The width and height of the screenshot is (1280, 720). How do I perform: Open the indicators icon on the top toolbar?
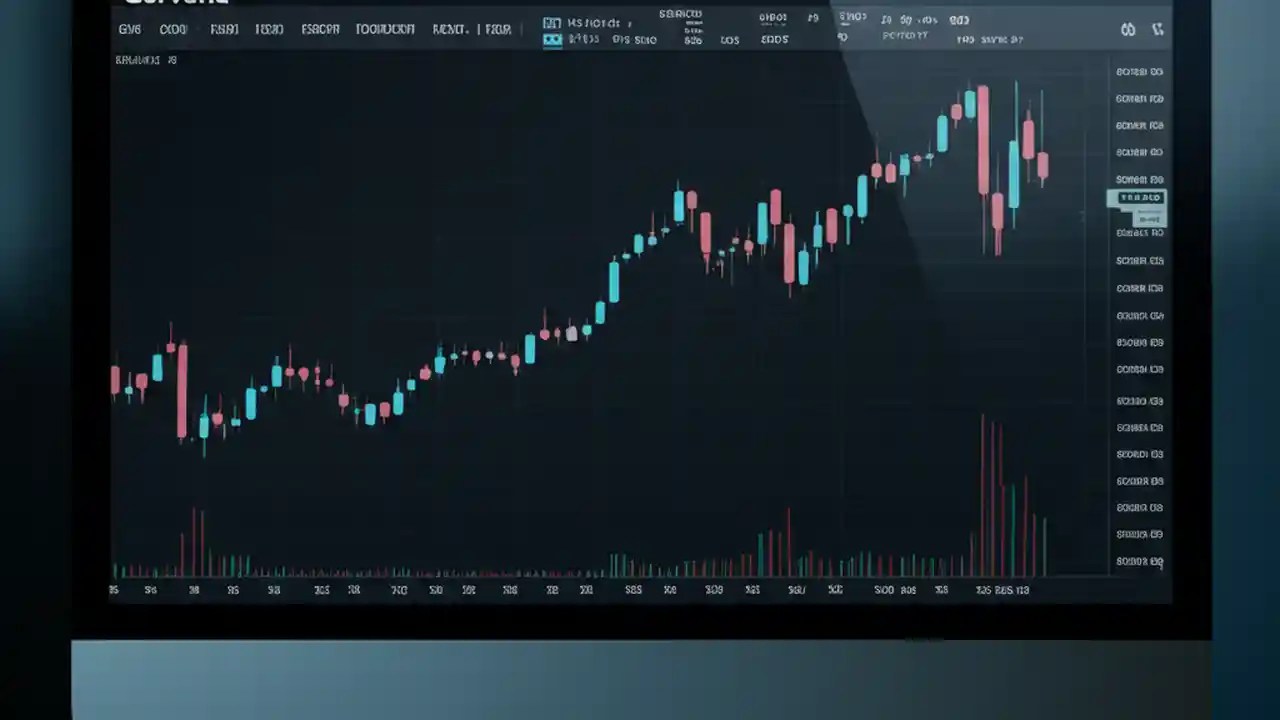tap(385, 28)
